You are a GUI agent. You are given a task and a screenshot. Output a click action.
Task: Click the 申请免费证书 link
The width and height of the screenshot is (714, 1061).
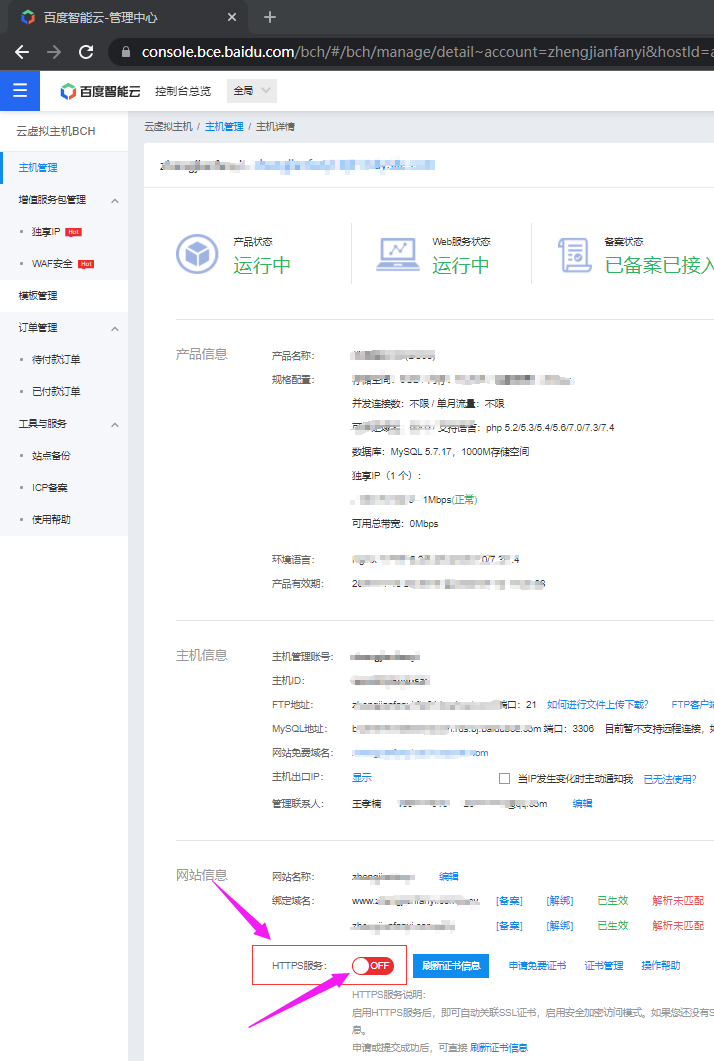[x=537, y=965]
